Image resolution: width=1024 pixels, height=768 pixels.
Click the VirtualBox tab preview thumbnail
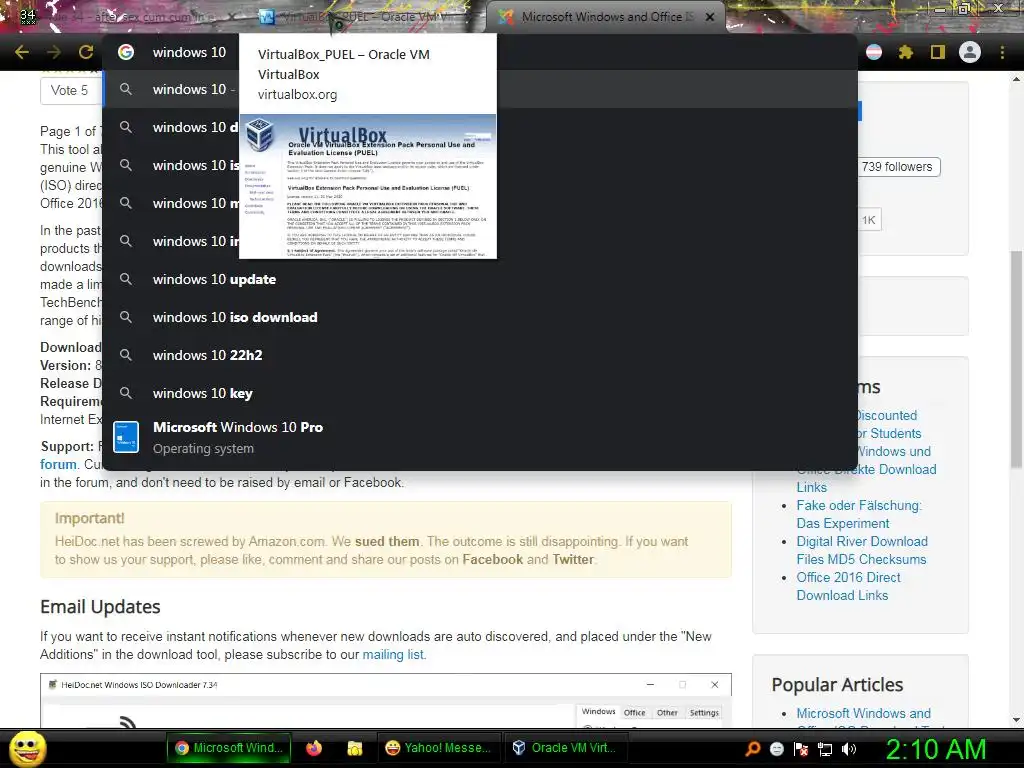tap(368, 186)
